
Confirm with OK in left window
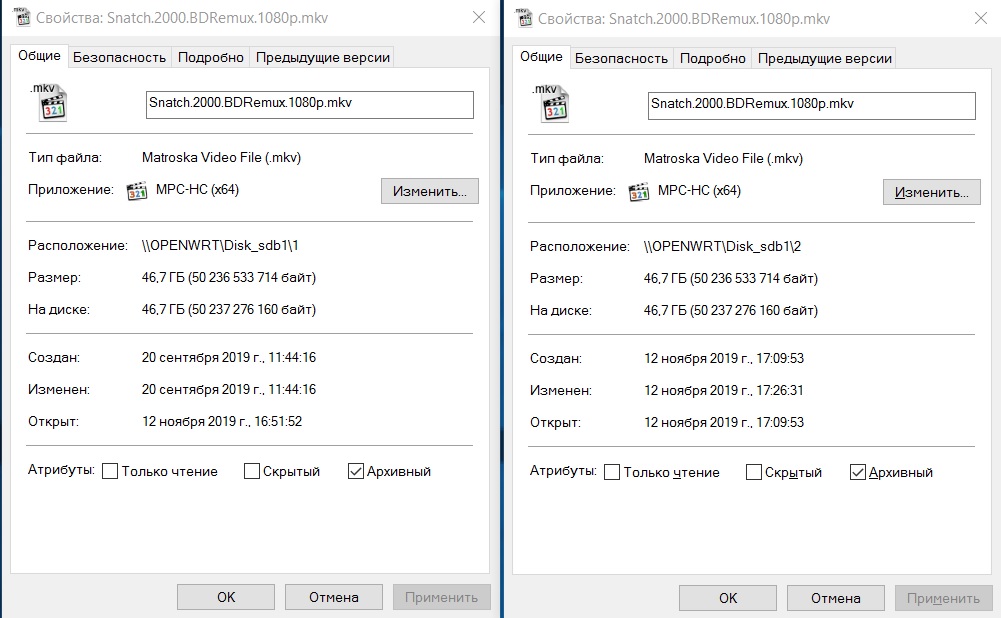coord(226,597)
